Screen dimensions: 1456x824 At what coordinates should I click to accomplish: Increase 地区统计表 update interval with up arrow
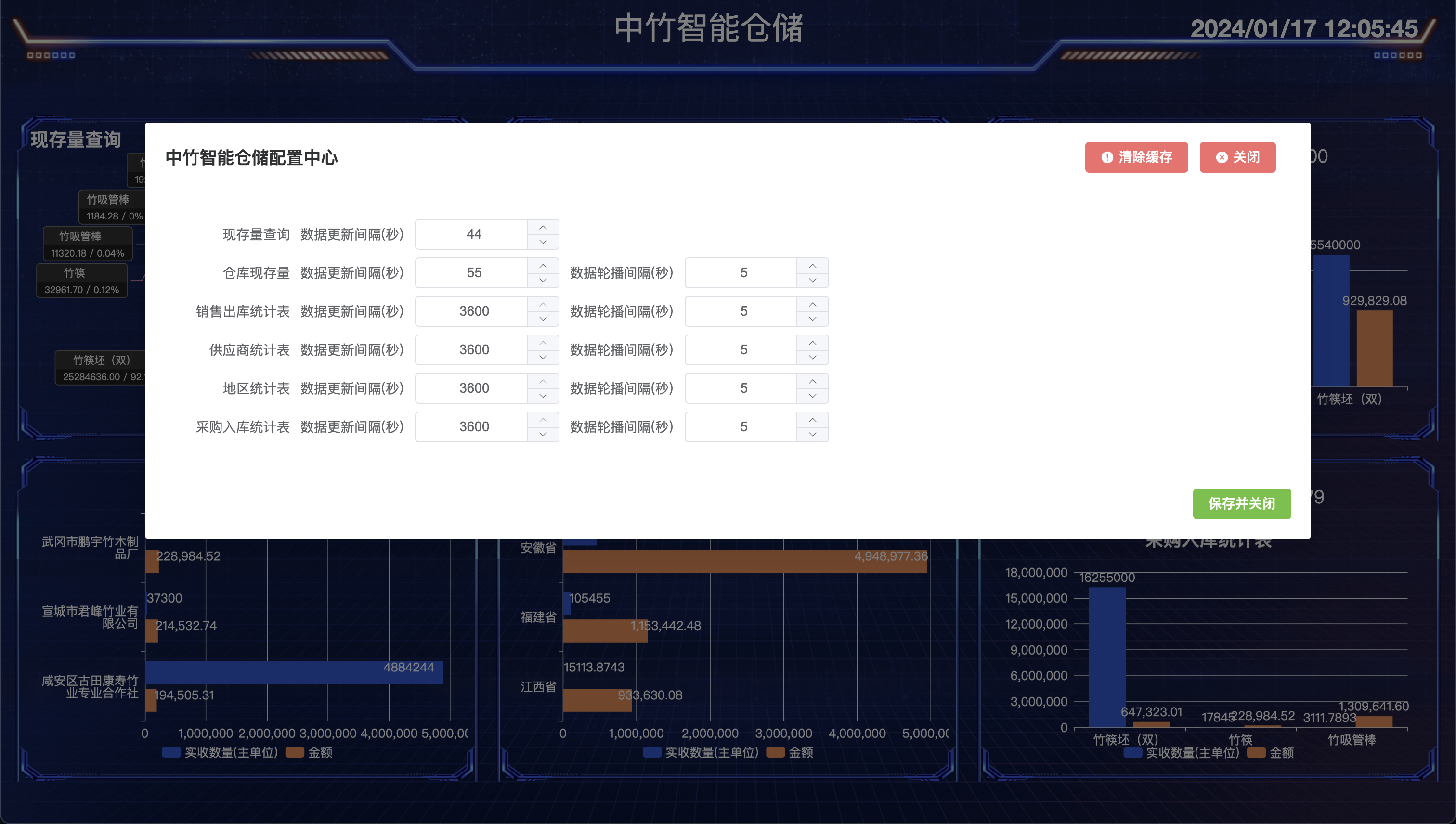[543, 382]
